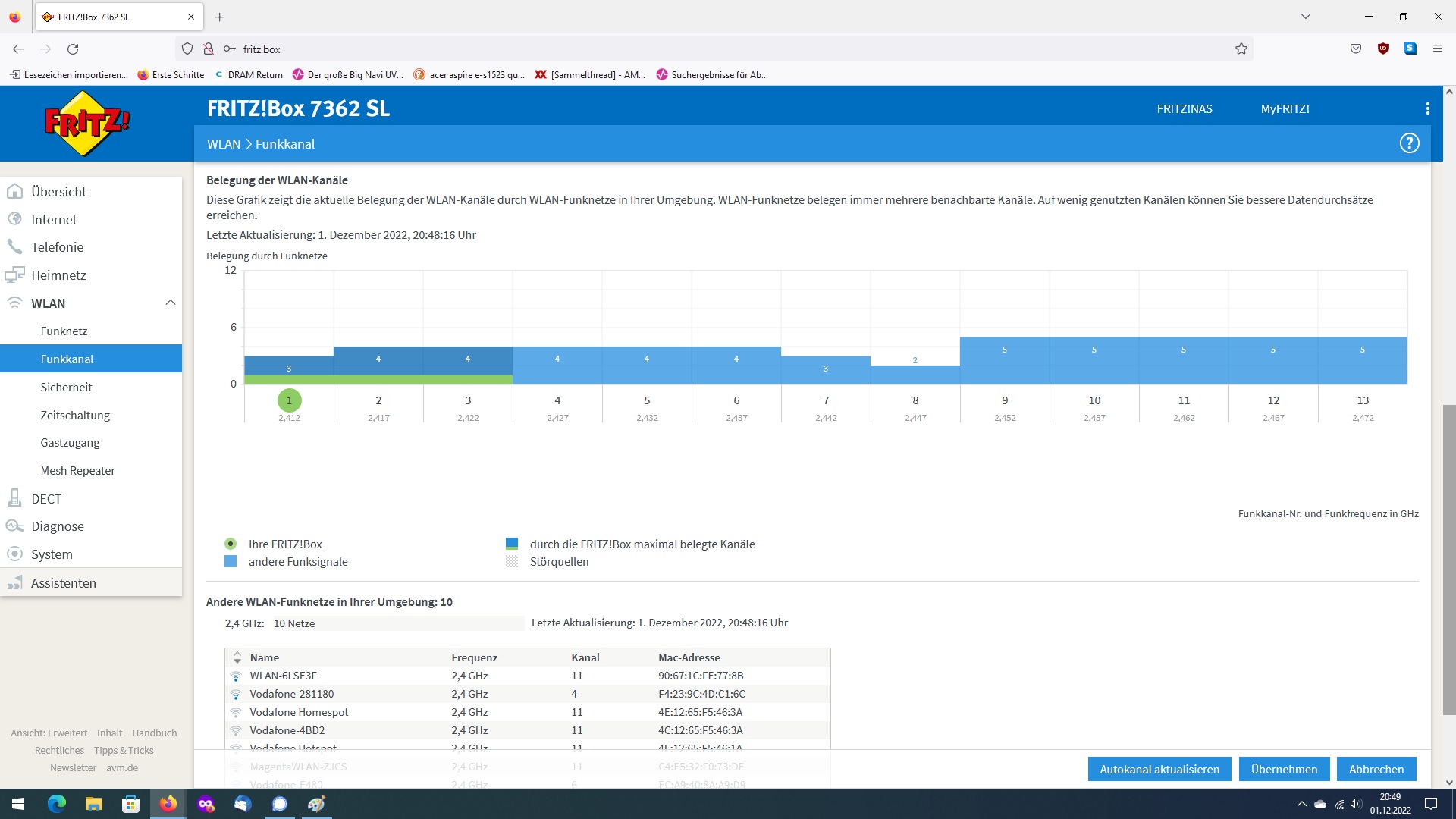Open Firefox list all tabs dropdown
This screenshot has width=1456, height=819.
pos(1305,17)
